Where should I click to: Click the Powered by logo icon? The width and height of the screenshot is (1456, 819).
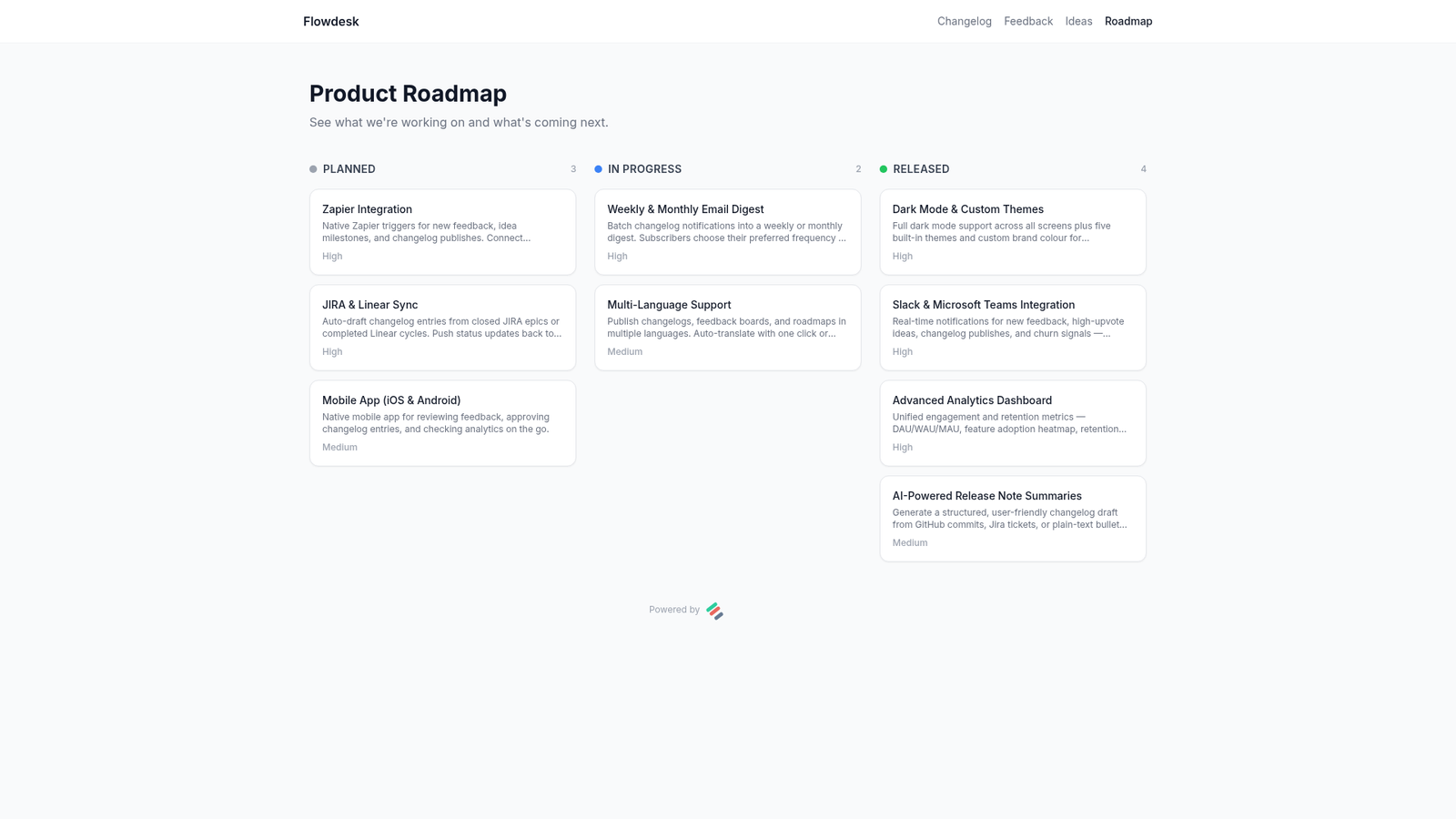click(x=714, y=611)
